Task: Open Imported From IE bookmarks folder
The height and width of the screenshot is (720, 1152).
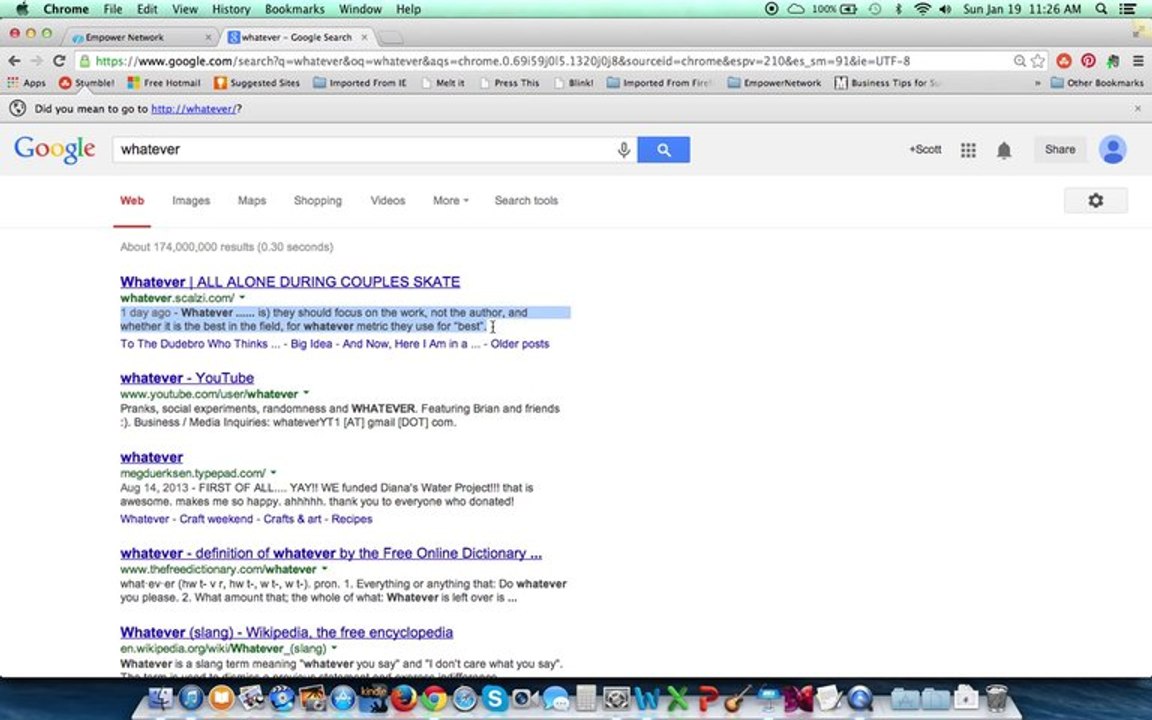Action: (359, 83)
